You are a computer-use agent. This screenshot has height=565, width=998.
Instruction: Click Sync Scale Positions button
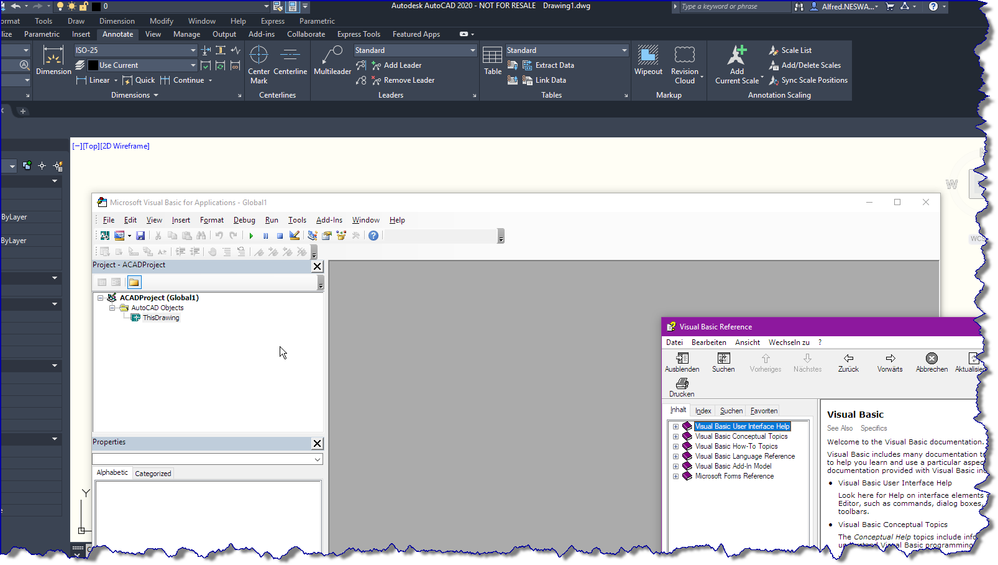tap(808, 80)
